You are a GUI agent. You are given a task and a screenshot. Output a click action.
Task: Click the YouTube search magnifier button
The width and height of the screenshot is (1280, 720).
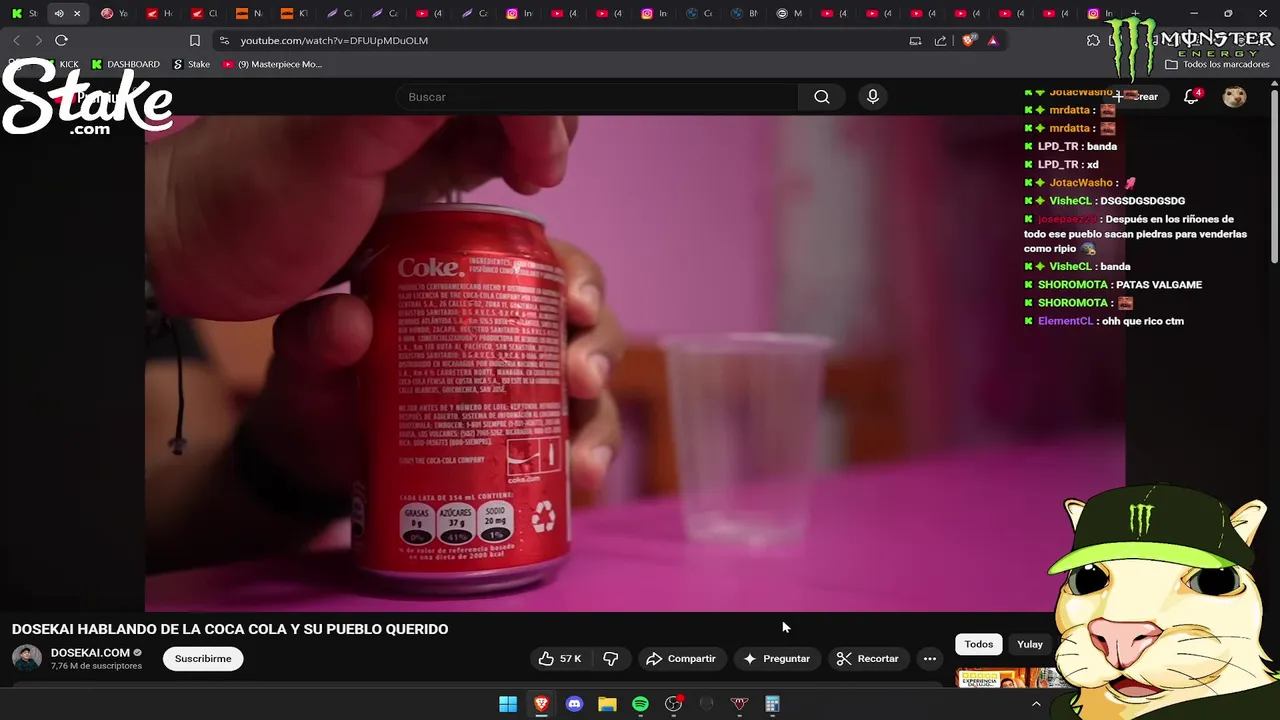821,97
